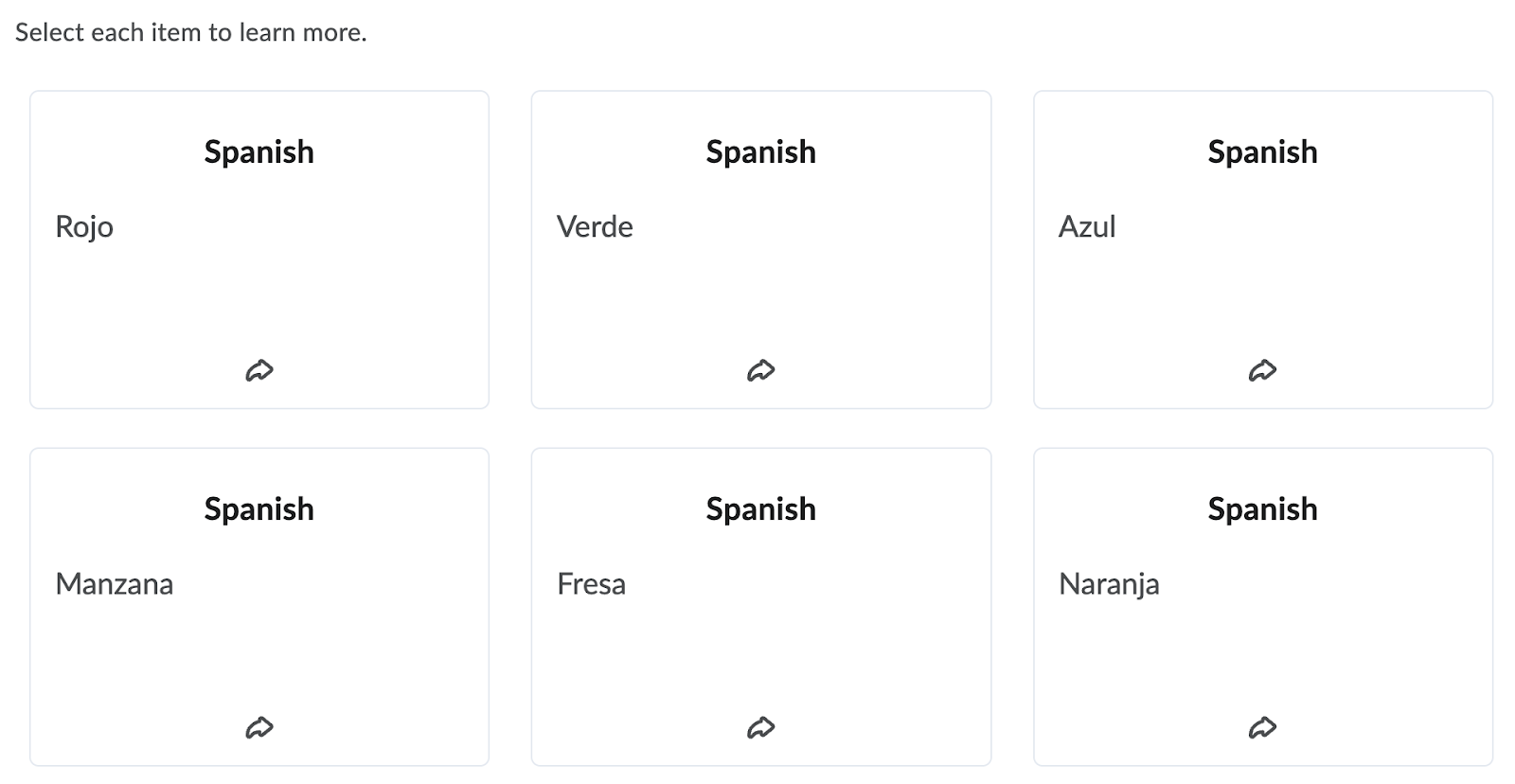Flip the Verde card using its arrow icon
This screenshot has width=1515, height=784.
click(761, 370)
